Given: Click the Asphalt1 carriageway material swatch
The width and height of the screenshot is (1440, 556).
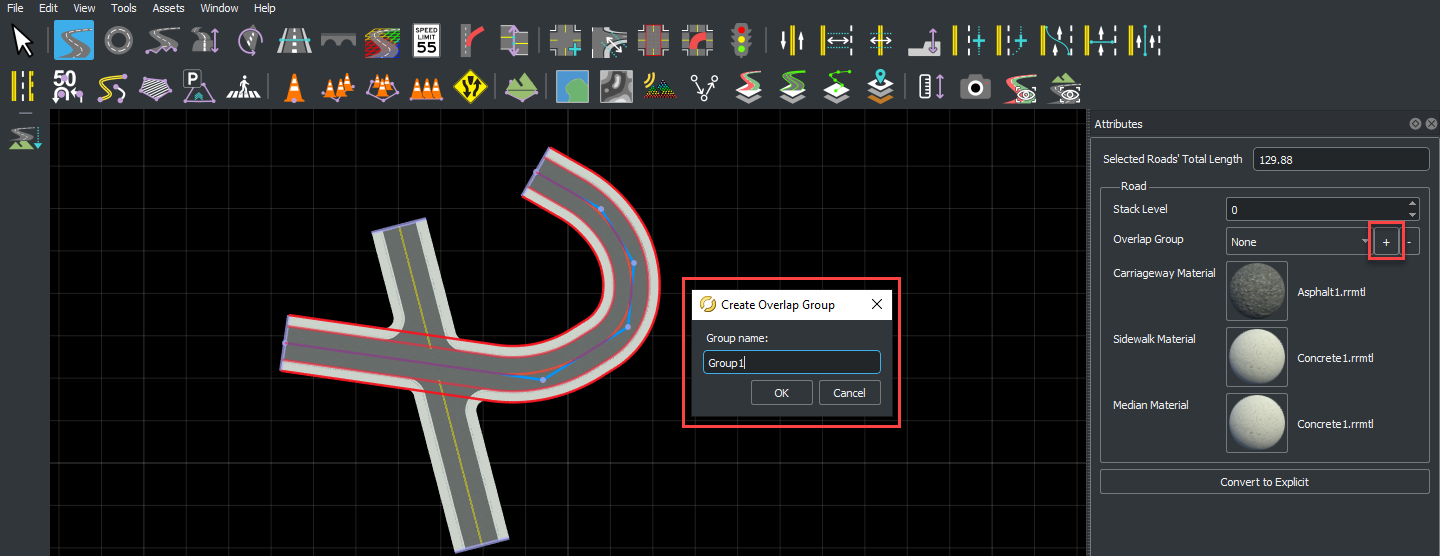Looking at the screenshot, I should click(x=1257, y=292).
